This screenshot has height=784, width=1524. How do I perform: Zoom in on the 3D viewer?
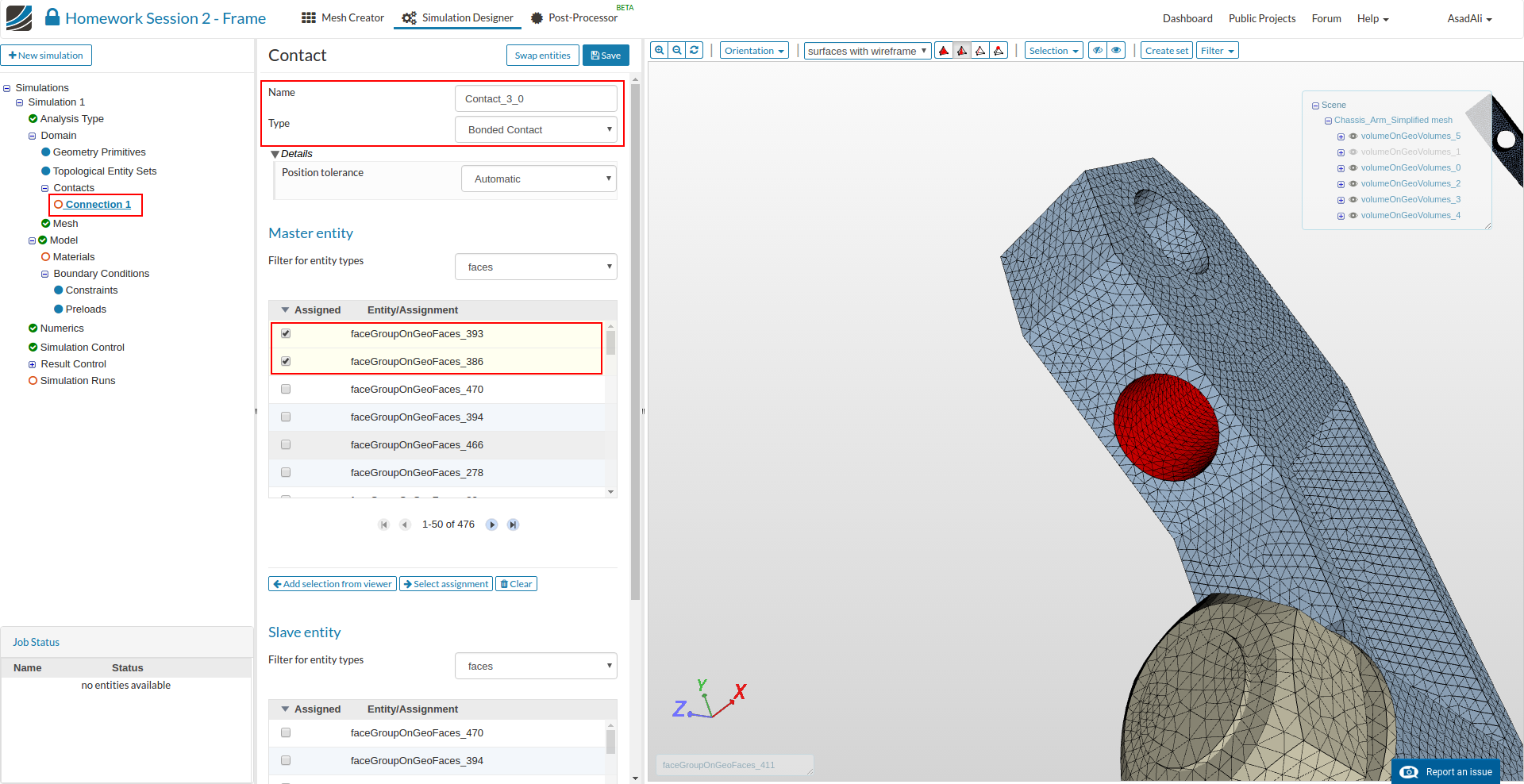(x=659, y=50)
